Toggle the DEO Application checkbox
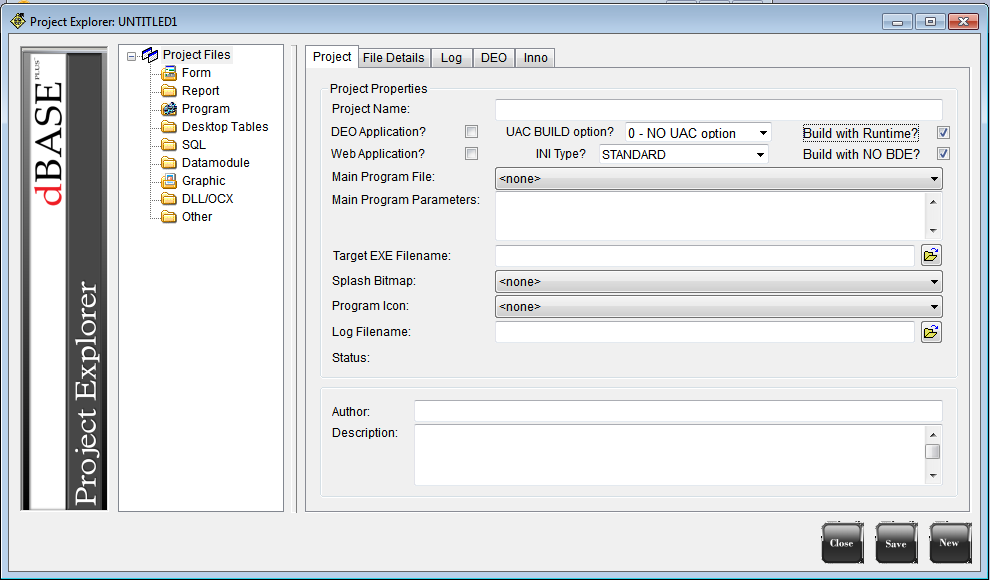This screenshot has height=580, width=990. [472, 131]
